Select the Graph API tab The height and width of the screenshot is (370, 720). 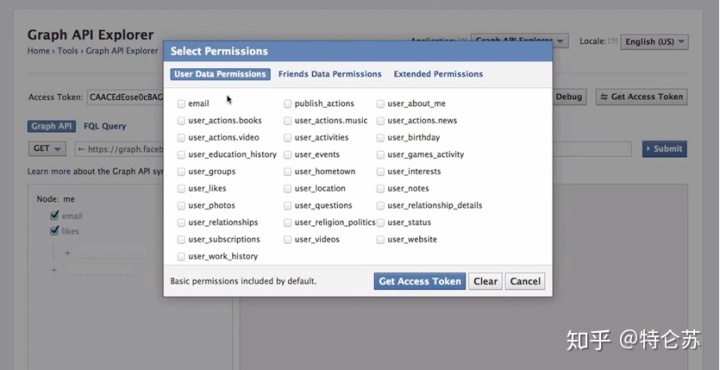pos(51,126)
